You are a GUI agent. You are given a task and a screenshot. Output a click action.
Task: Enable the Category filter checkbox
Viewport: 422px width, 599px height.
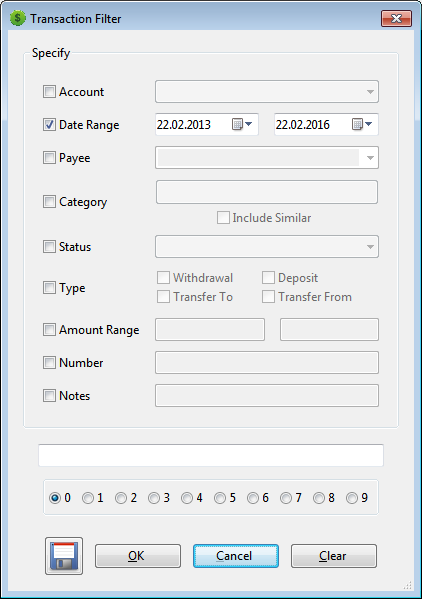point(49,201)
